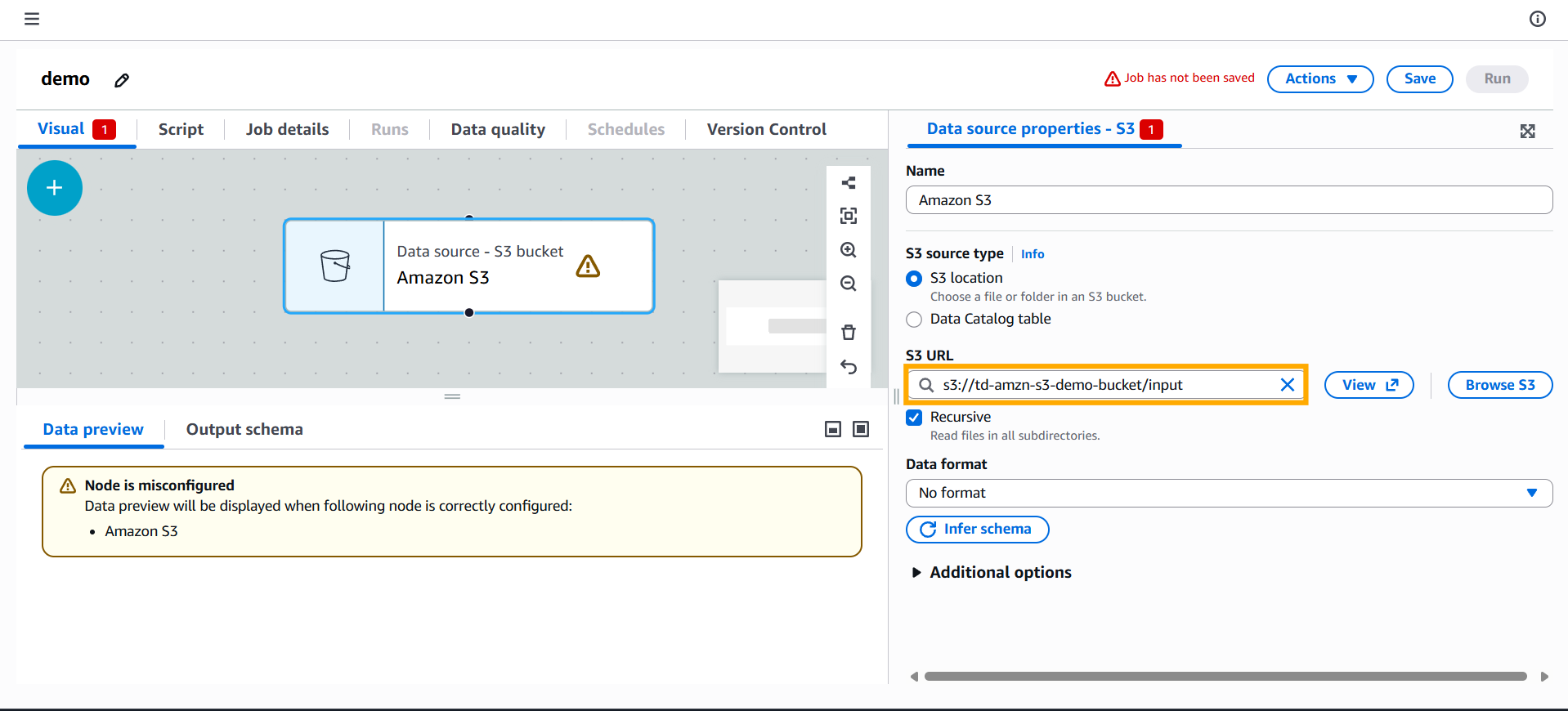This screenshot has height=711, width=1568.
Task: Maximize the preview panel icon
Action: pos(861,430)
